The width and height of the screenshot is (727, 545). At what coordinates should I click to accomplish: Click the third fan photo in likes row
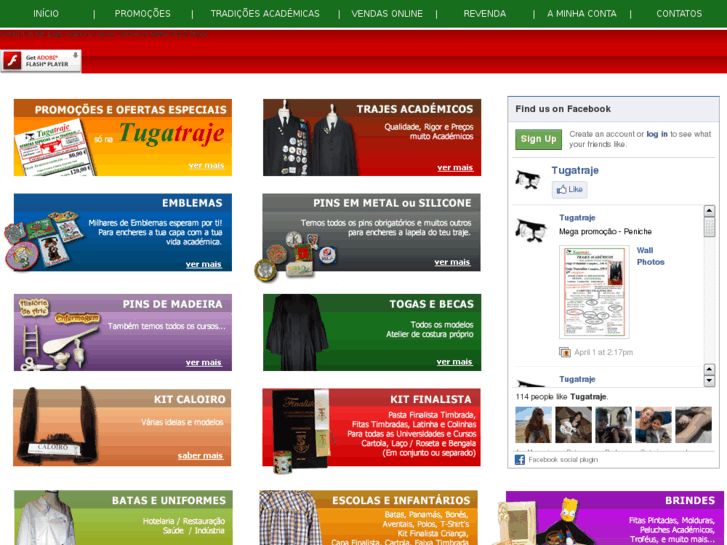[x=613, y=425]
